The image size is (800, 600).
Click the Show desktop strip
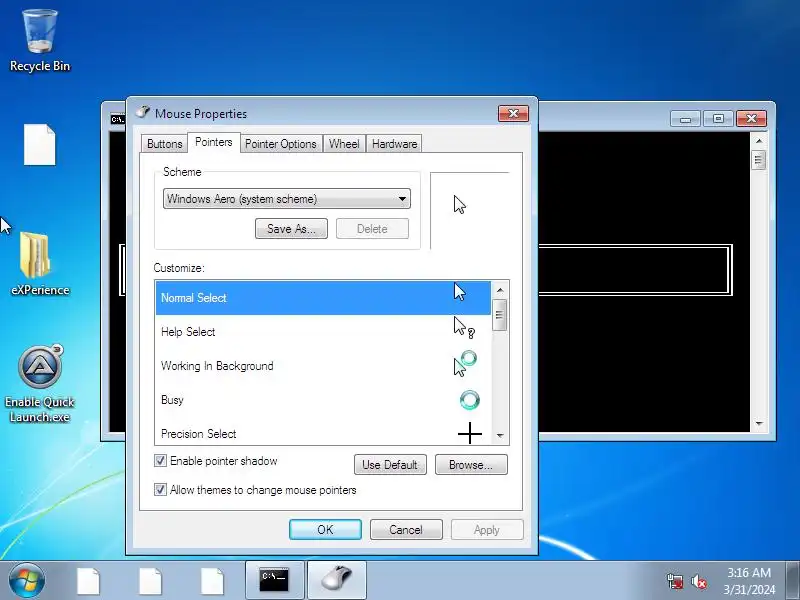tap(793, 580)
